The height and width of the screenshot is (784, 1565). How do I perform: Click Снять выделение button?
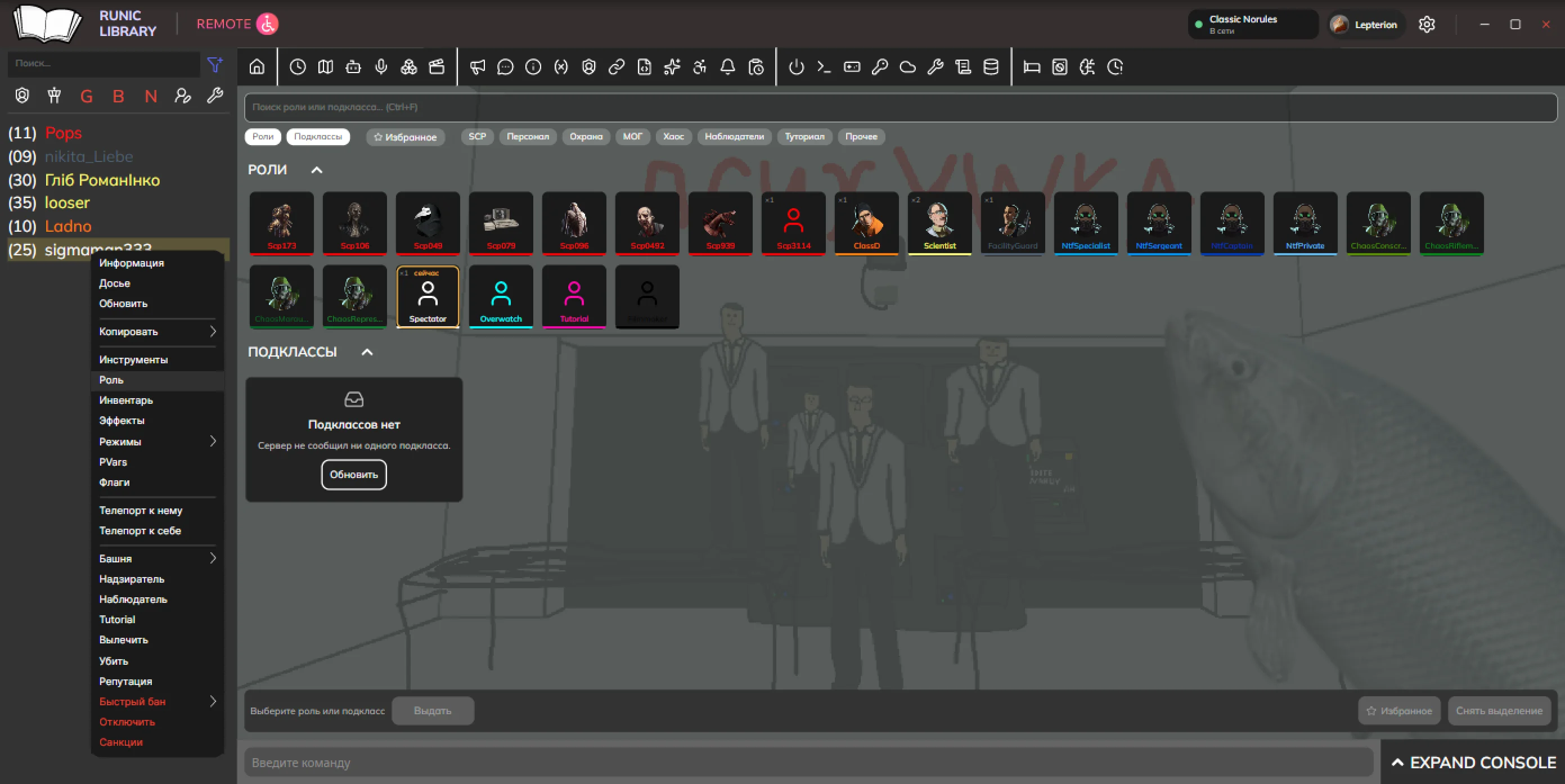(x=1499, y=710)
